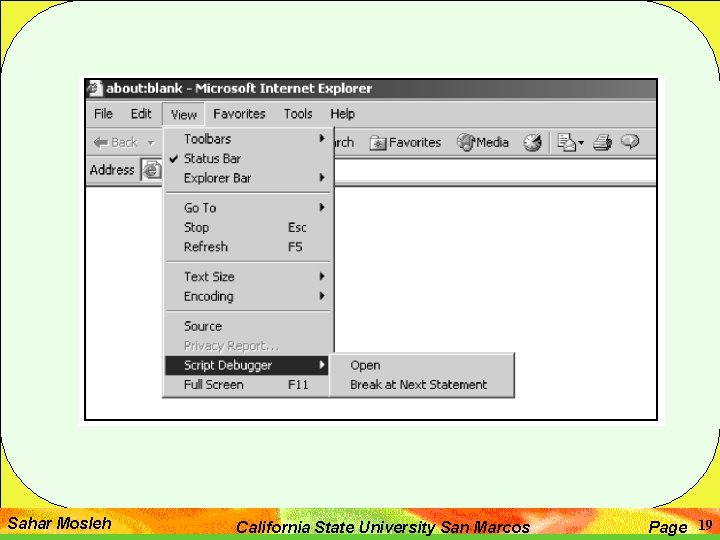Viewport: 720px width, 540px height.
Task: Click the Back arrow toolbar button
Action: (115, 143)
